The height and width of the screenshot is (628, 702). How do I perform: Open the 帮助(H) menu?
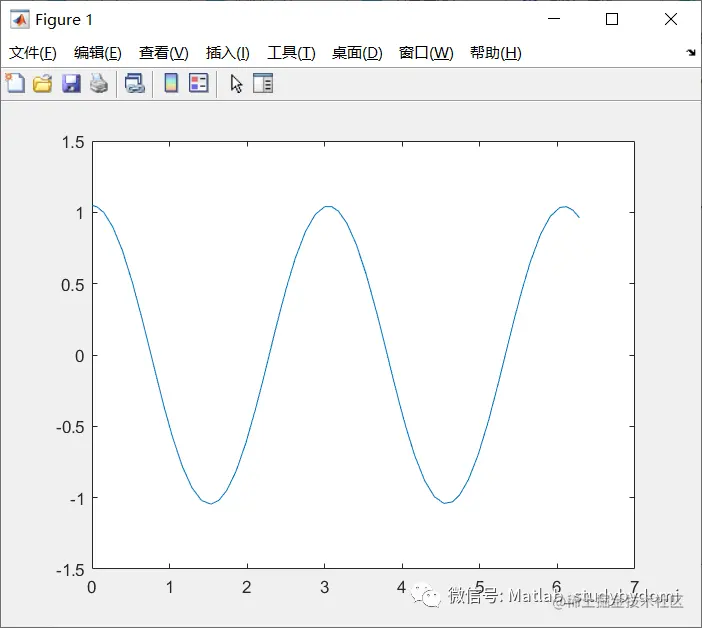coord(496,53)
